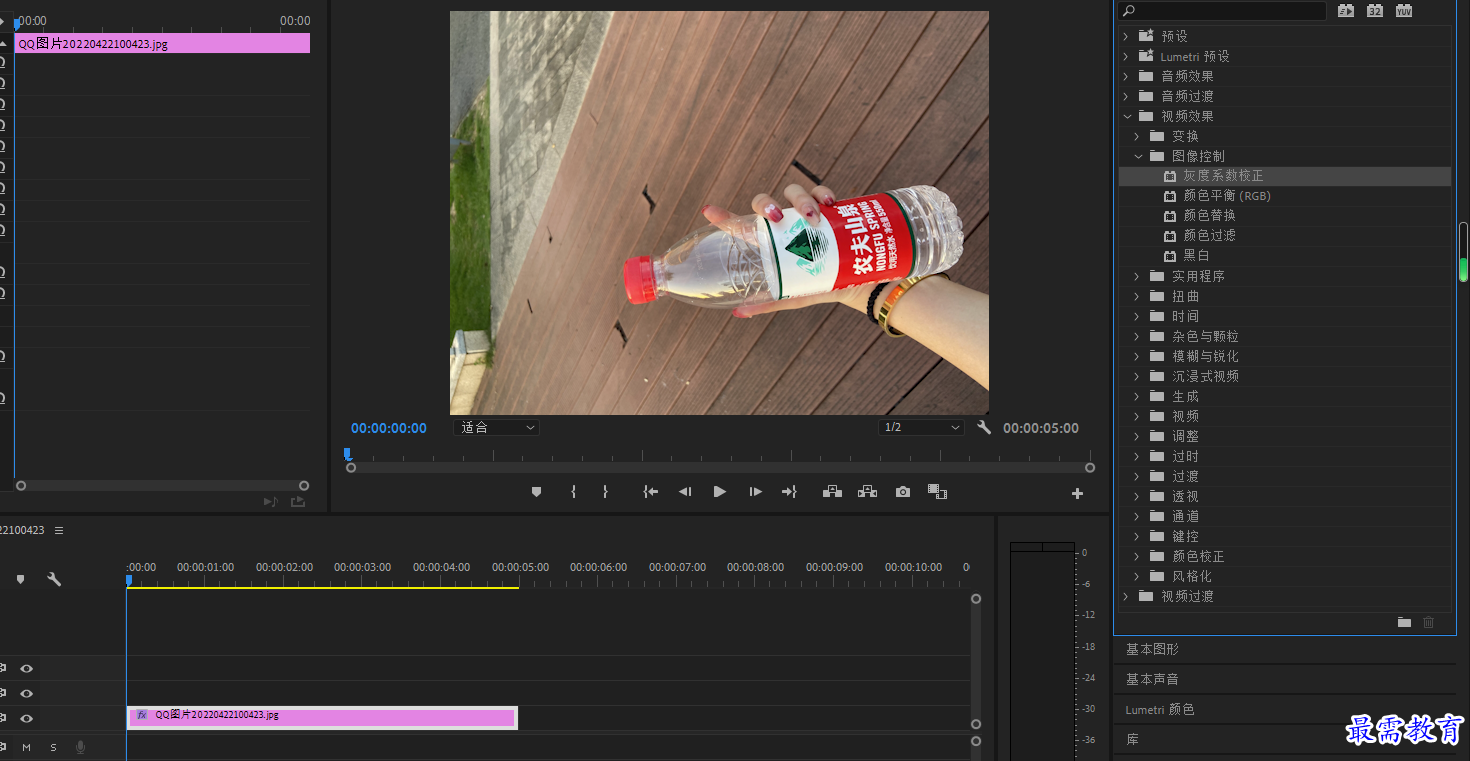Filter effects by accelerated effects icon
The image size is (1470, 761).
coord(1346,10)
